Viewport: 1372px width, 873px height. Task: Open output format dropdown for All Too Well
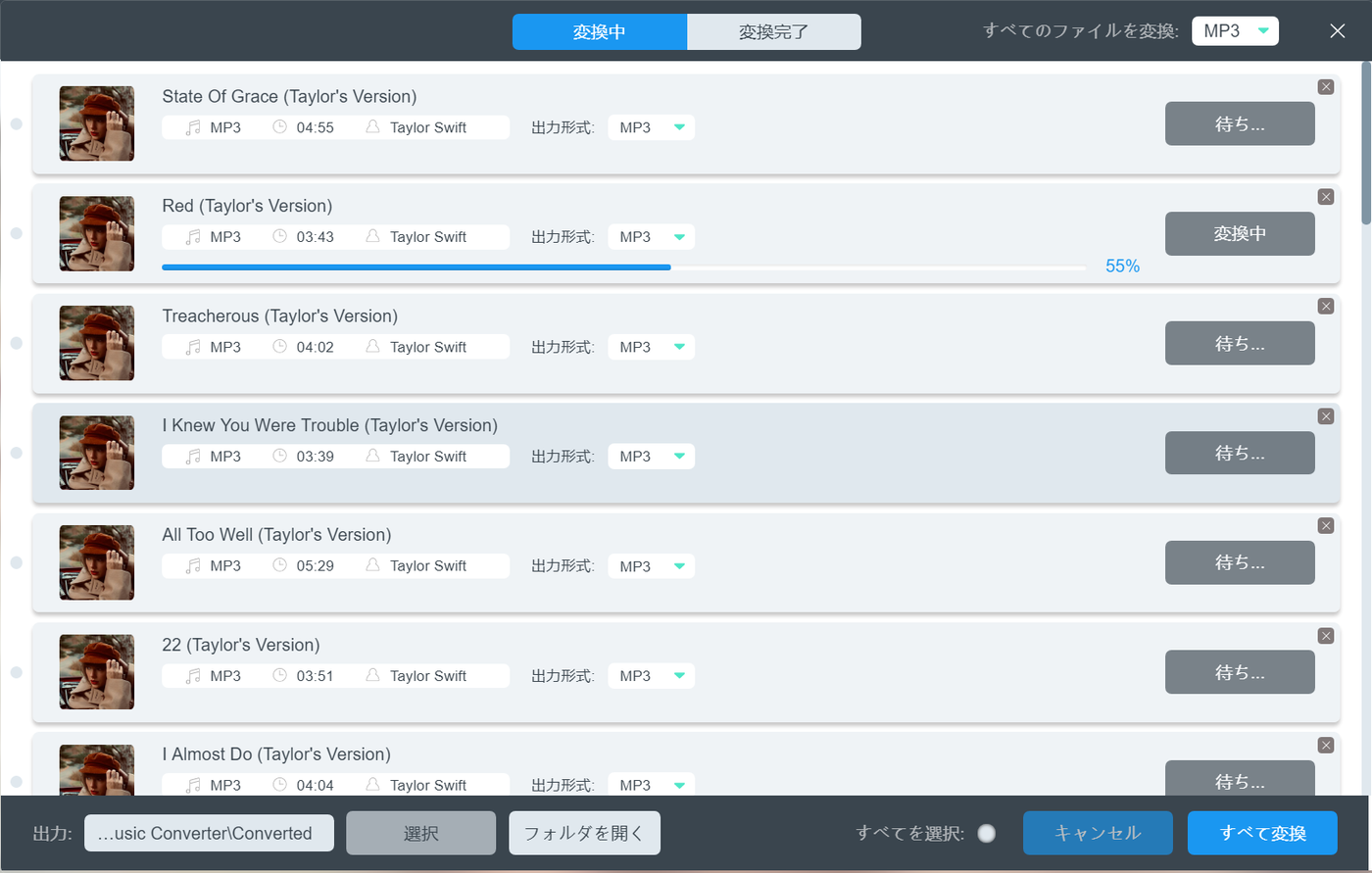point(652,566)
